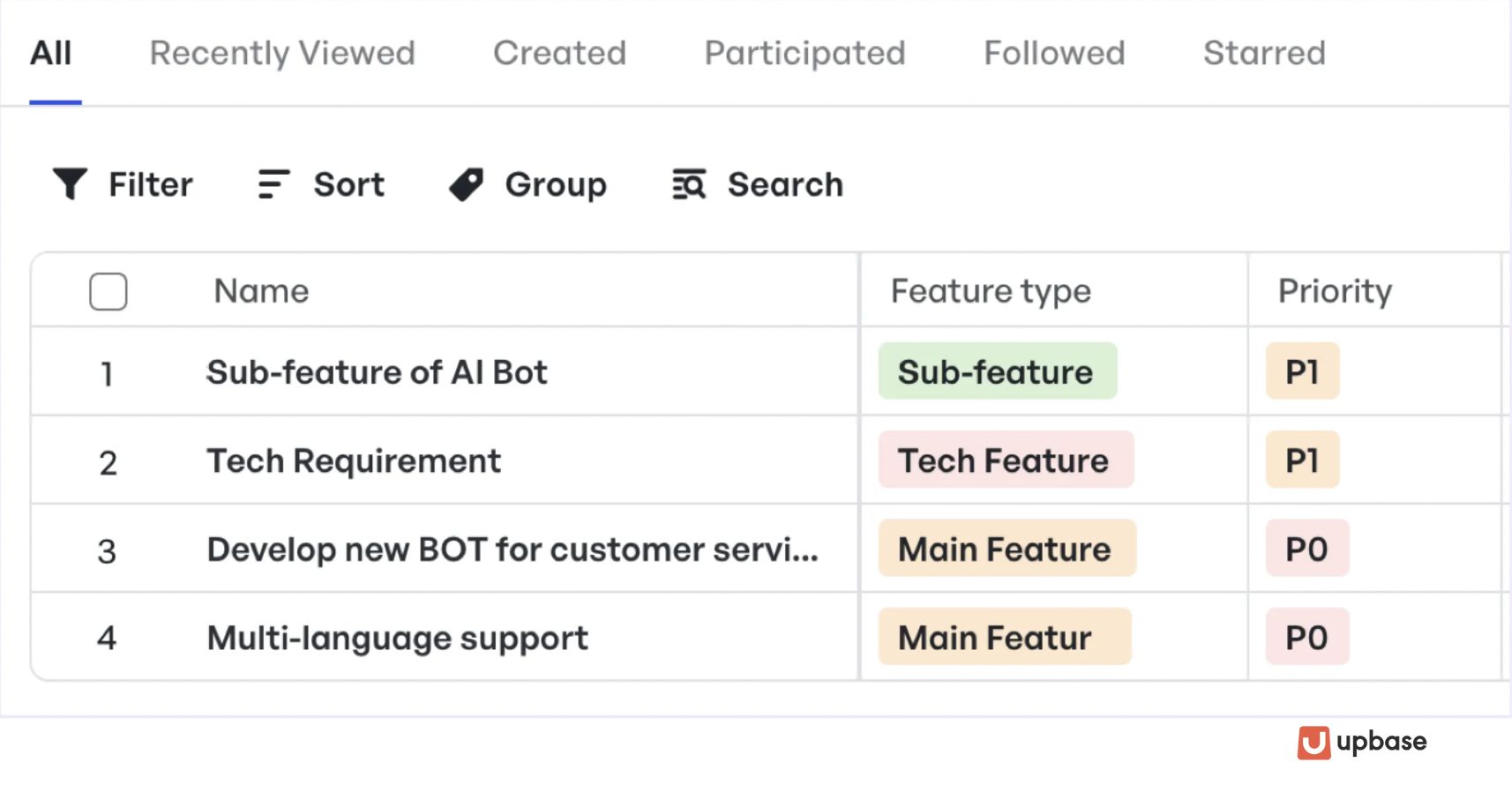Open the Sub-feature type tag dropdown
1512x785 pixels.
(x=997, y=372)
